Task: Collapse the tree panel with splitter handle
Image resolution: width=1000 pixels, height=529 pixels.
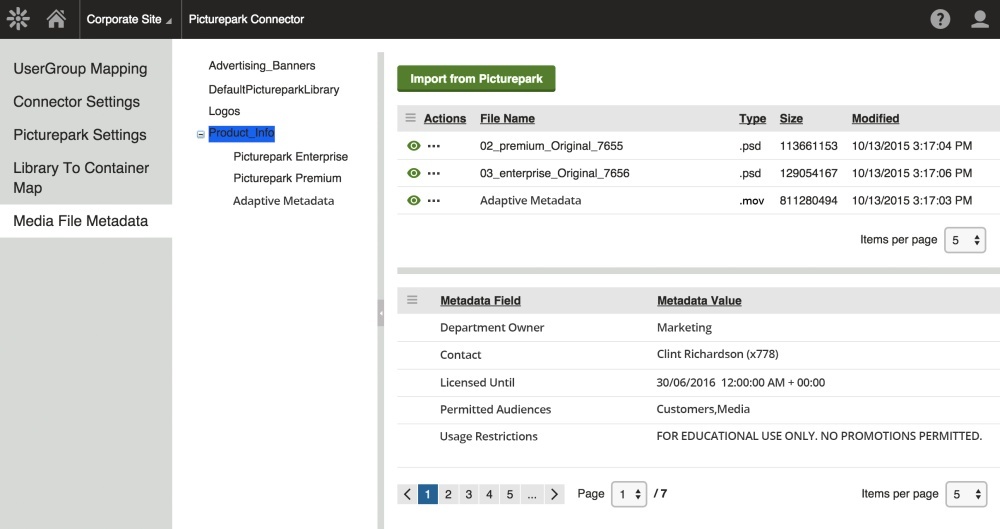Action: [x=381, y=313]
